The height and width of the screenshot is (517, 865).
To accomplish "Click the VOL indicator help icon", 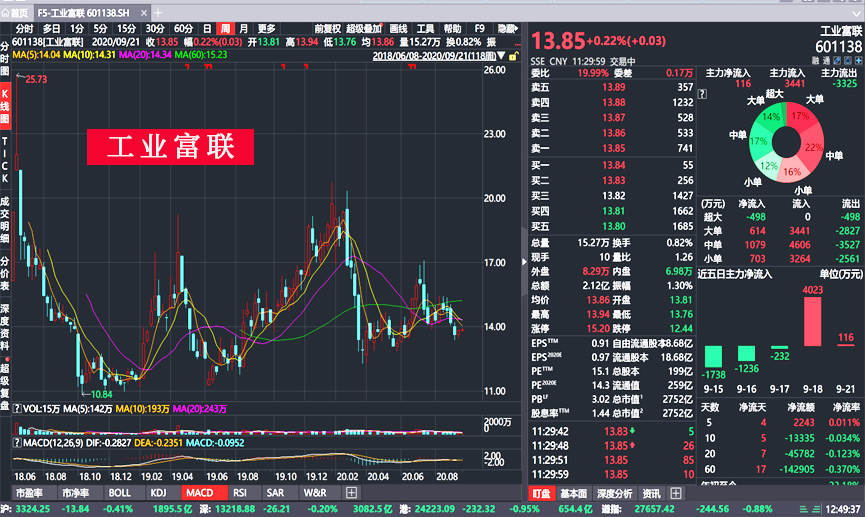I will click(17, 409).
